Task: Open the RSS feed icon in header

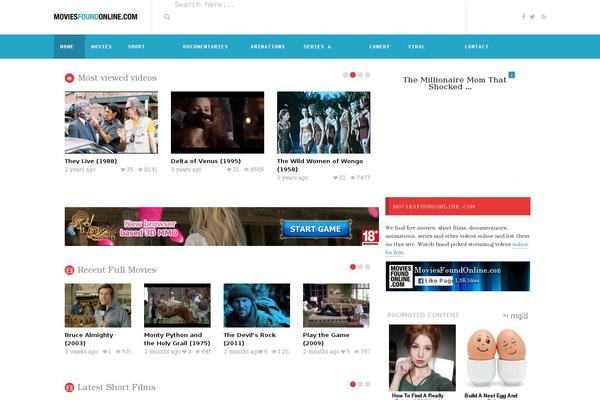Action: coord(543,17)
